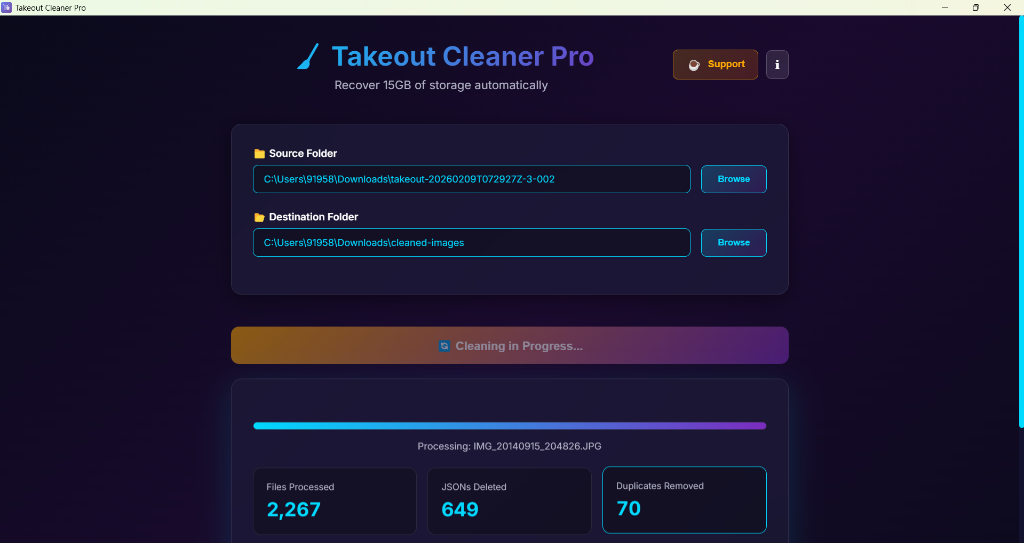Restore down the application window
Screen dimensions: 1024x543
(976, 8)
